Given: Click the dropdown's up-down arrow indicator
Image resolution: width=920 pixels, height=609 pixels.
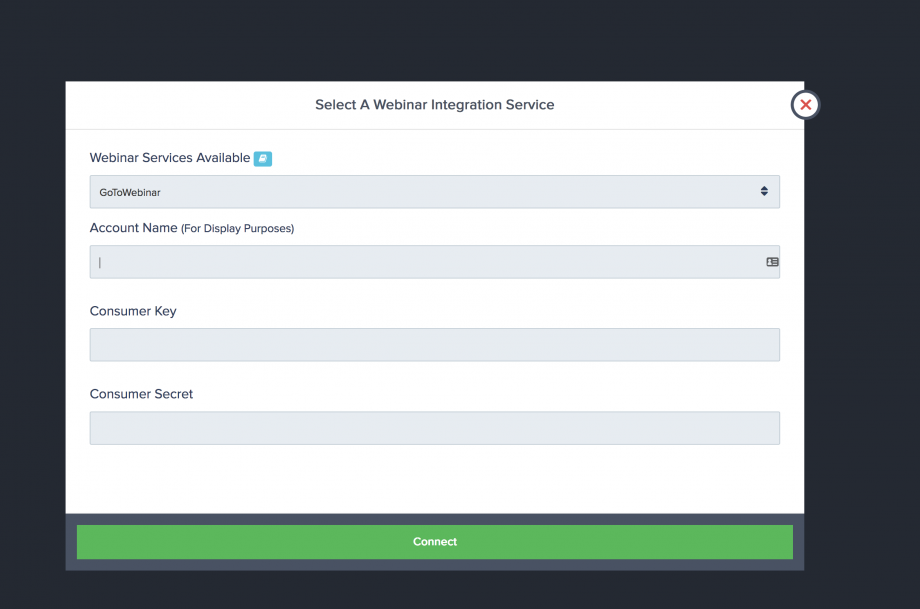Looking at the screenshot, I should pyautogui.click(x=764, y=191).
